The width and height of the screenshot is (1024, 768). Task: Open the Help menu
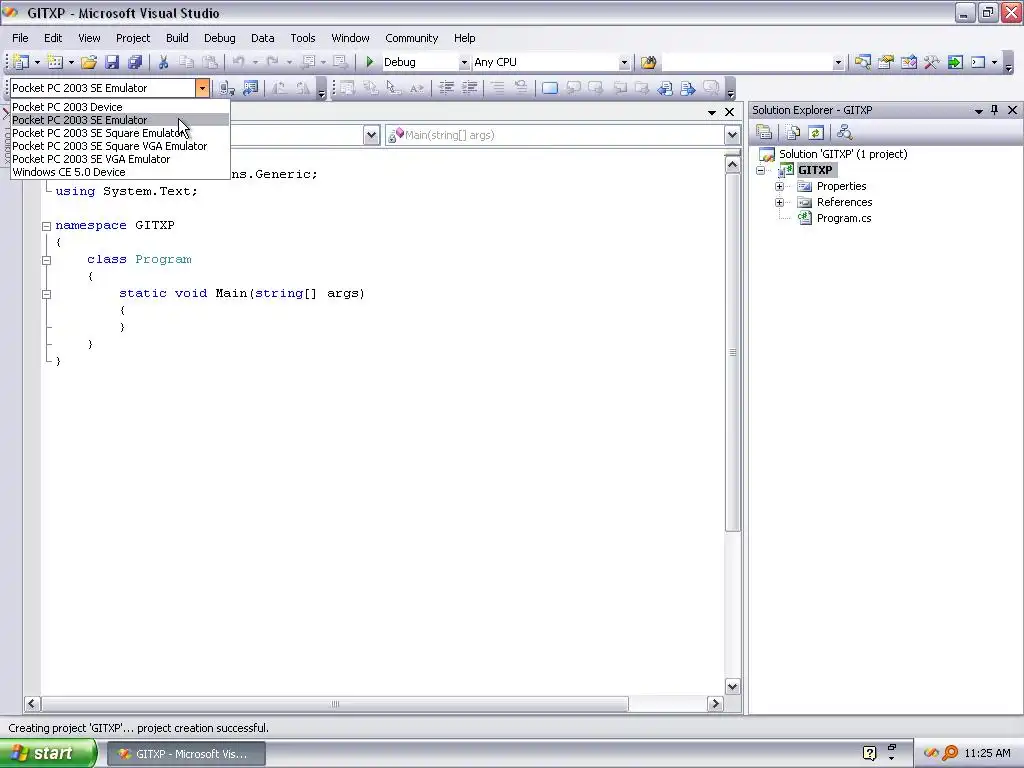pyautogui.click(x=464, y=38)
